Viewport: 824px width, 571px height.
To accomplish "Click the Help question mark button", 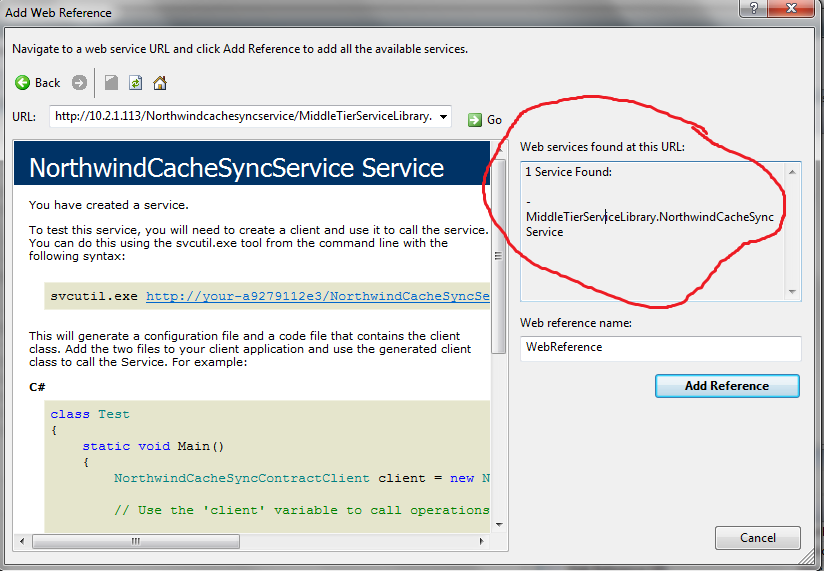I will [x=754, y=8].
